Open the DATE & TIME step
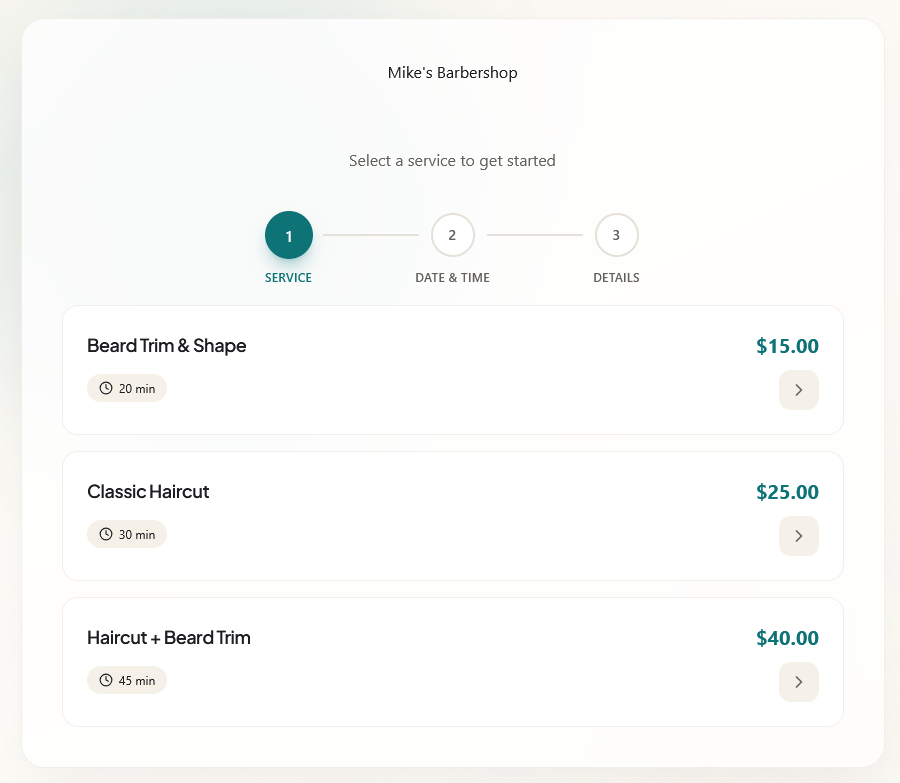This screenshot has height=783, width=900. (452, 277)
